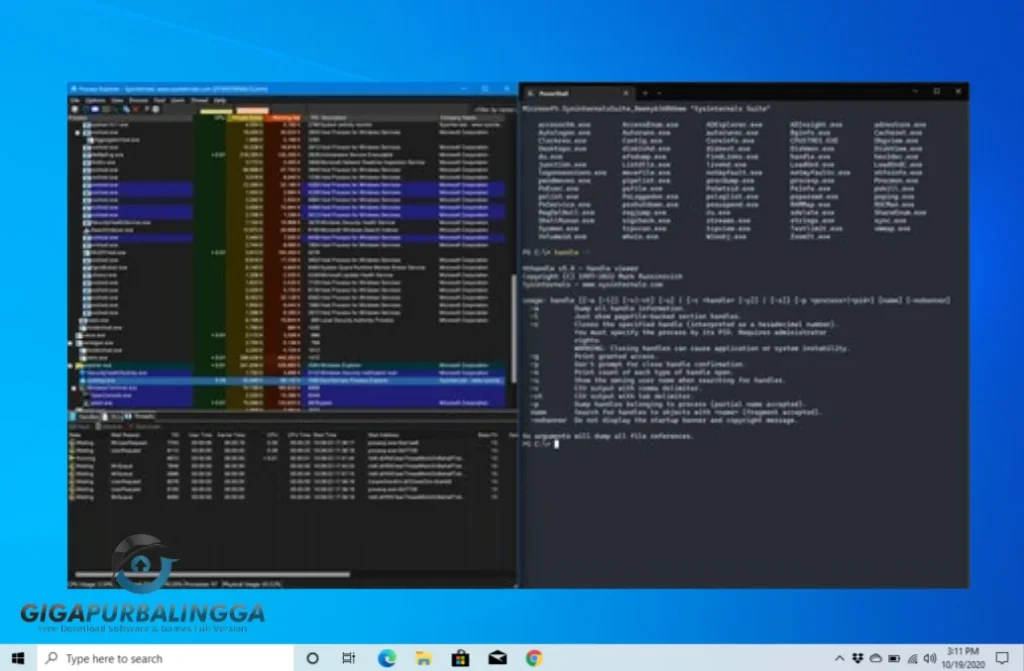
Task: Select the Kill Process toolbar icon in Process Explorer
Action: [135, 112]
